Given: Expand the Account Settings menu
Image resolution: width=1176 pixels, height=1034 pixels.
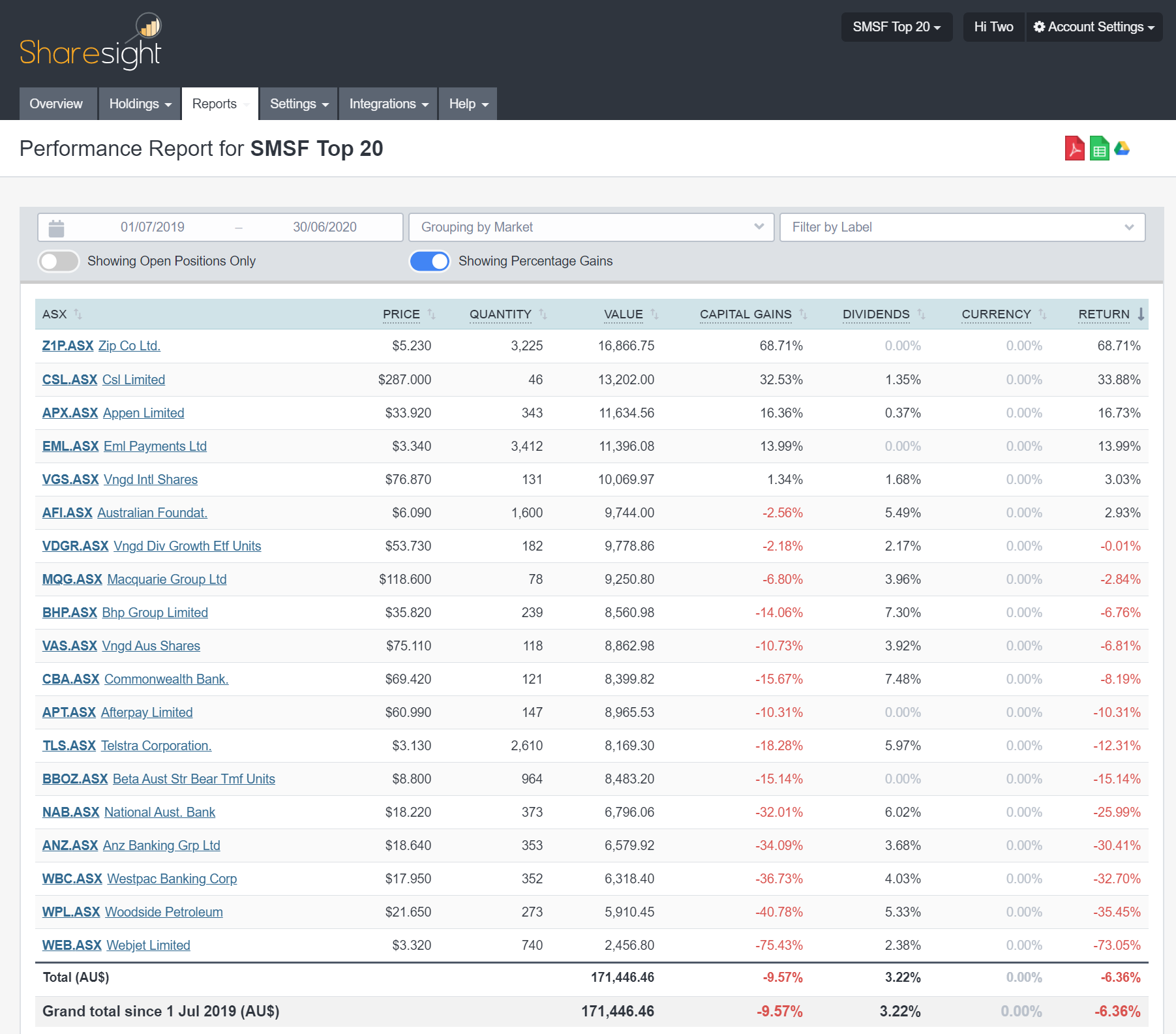Looking at the screenshot, I should click(x=1094, y=27).
